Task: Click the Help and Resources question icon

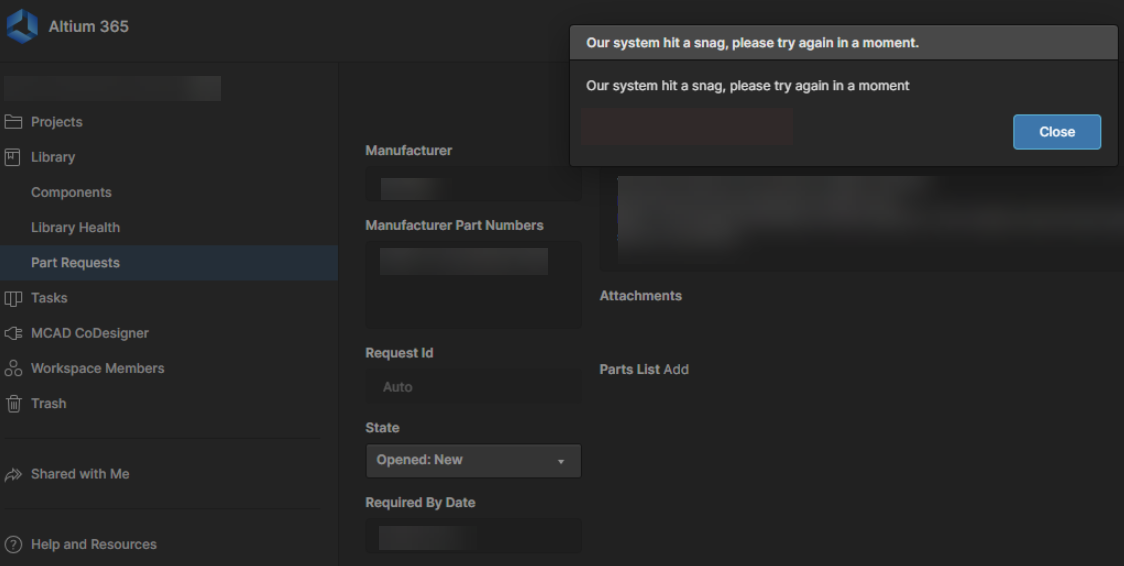Action: (13, 545)
